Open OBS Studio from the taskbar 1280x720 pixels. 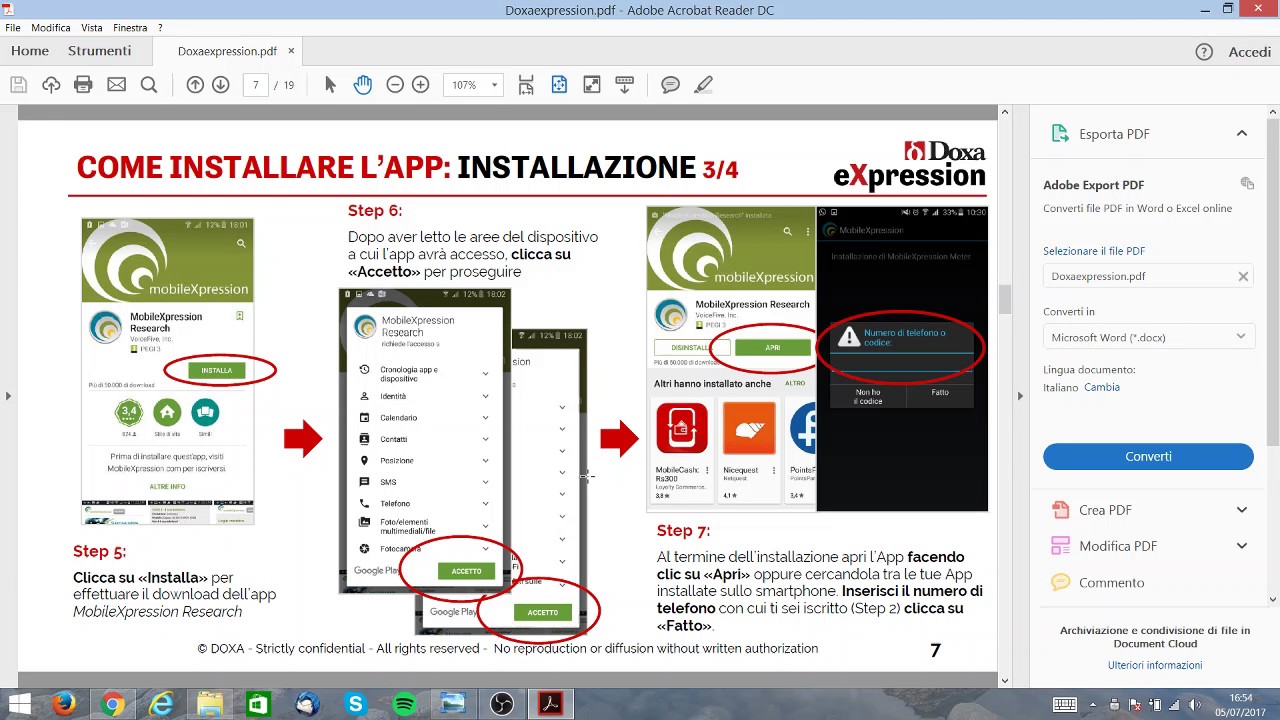(x=501, y=704)
